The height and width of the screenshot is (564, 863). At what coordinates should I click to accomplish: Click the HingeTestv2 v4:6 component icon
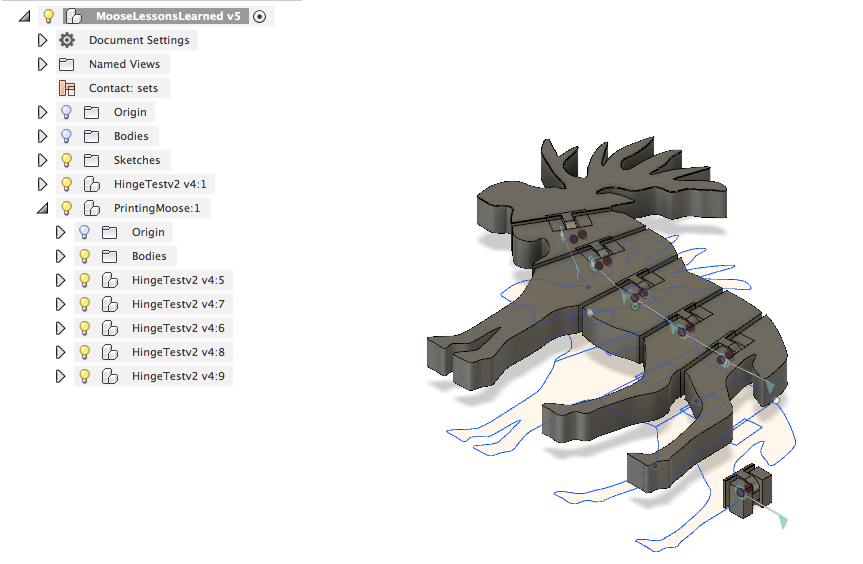[x=110, y=328]
